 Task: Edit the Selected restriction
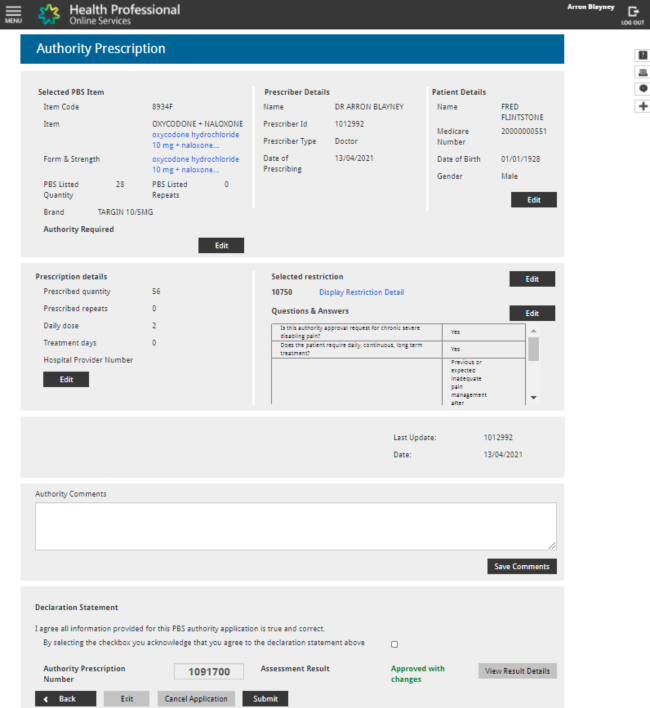coord(532,279)
